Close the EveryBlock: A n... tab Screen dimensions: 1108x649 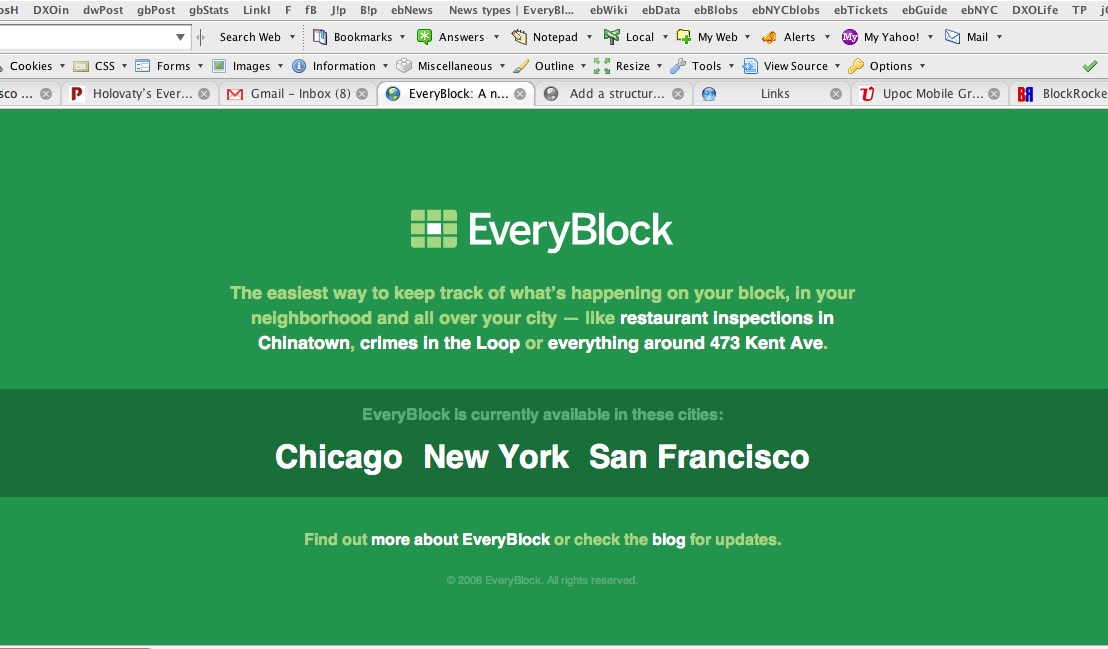point(520,93)
